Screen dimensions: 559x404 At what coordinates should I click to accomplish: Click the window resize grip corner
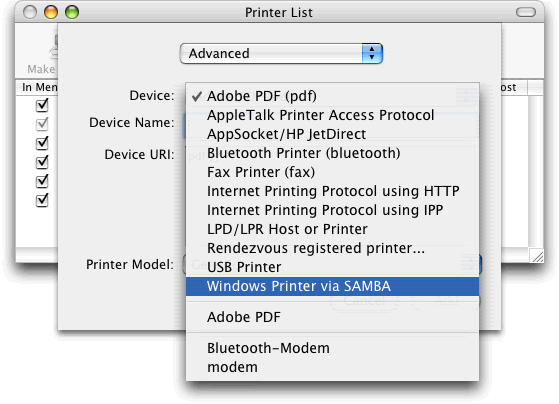coord(538,256)
